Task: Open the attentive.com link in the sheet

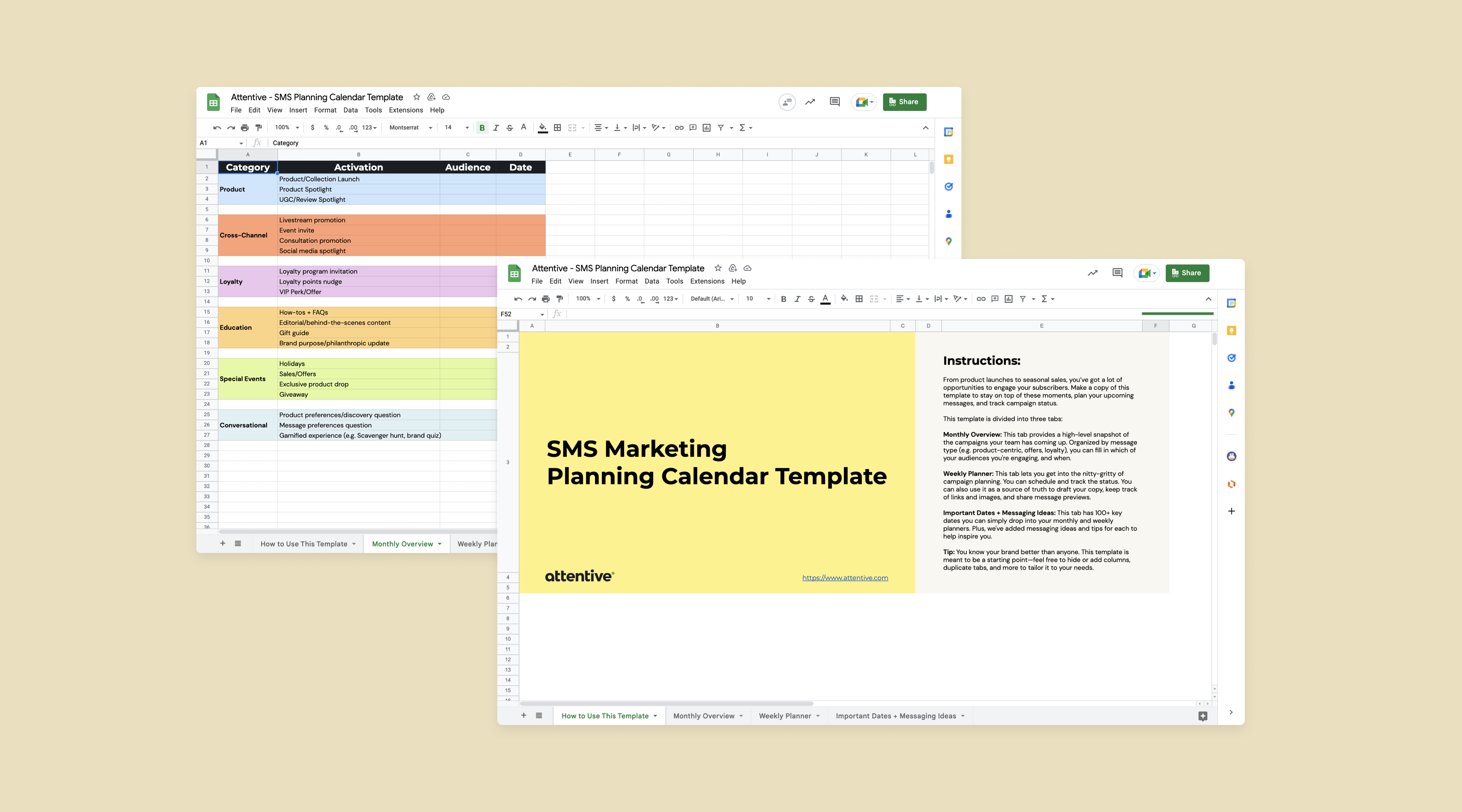Action: [x=845, y=578]
